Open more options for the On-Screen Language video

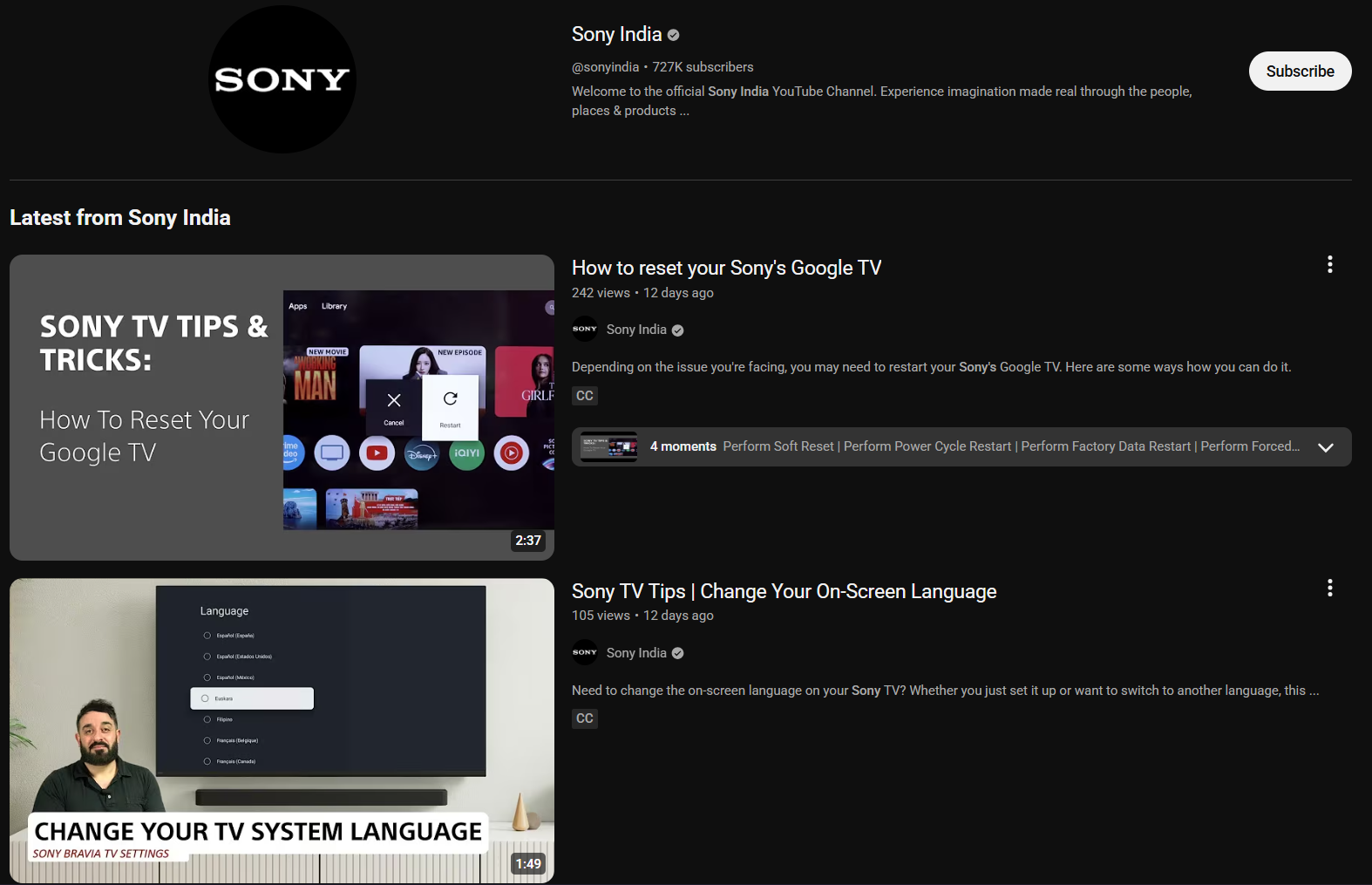(1329, 588)
